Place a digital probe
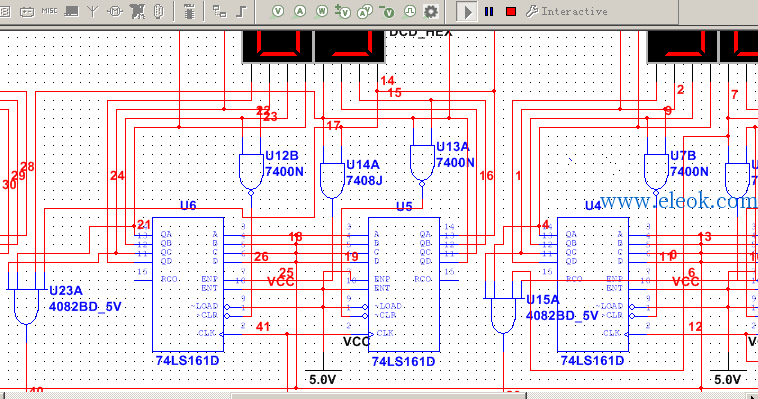This screenshot has height=399, width=758. point(409,11)
